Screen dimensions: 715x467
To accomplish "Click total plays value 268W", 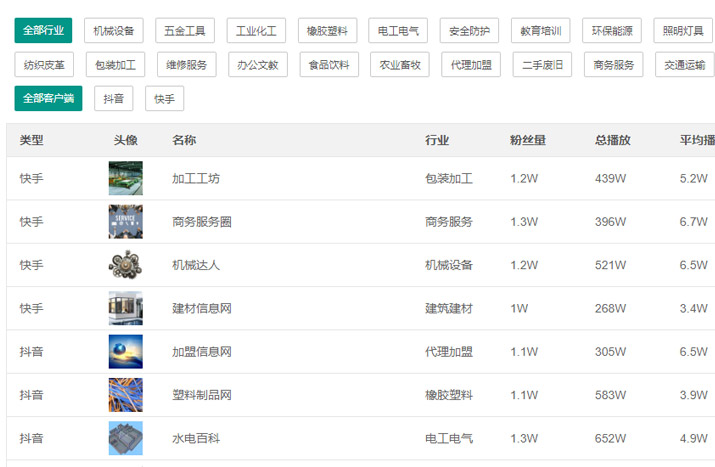I will pyautogui.click(x=610, y=308).
